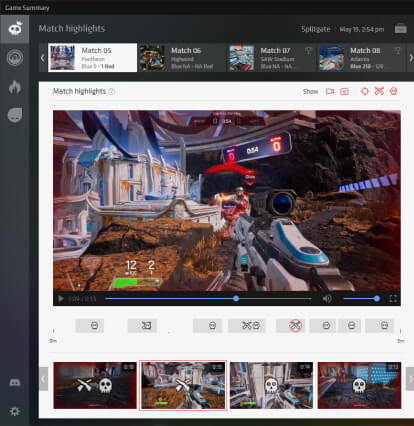This screenshot has height=426, width=414.
Task: Toggle the screenshot camera filter next to Show
Action: point(344,91)
